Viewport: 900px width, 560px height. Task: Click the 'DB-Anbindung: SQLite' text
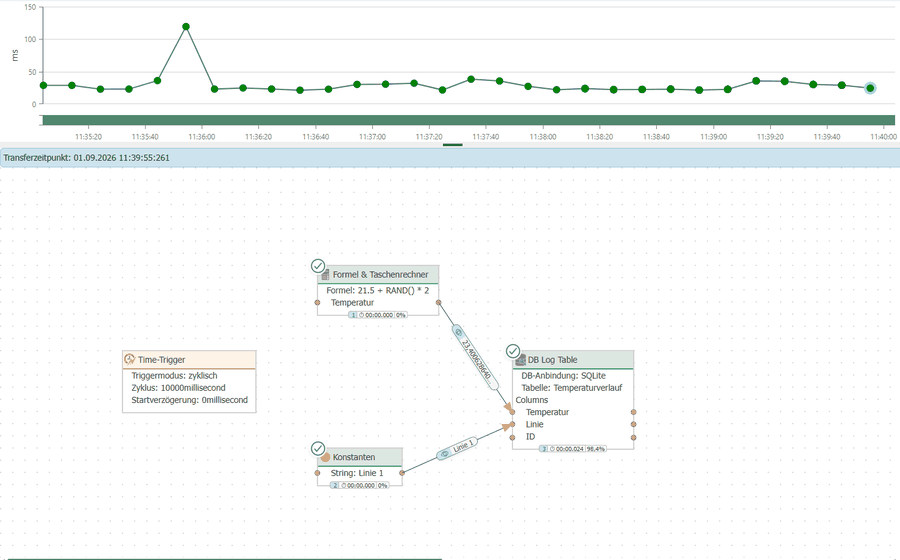click(x=563, y=376)
